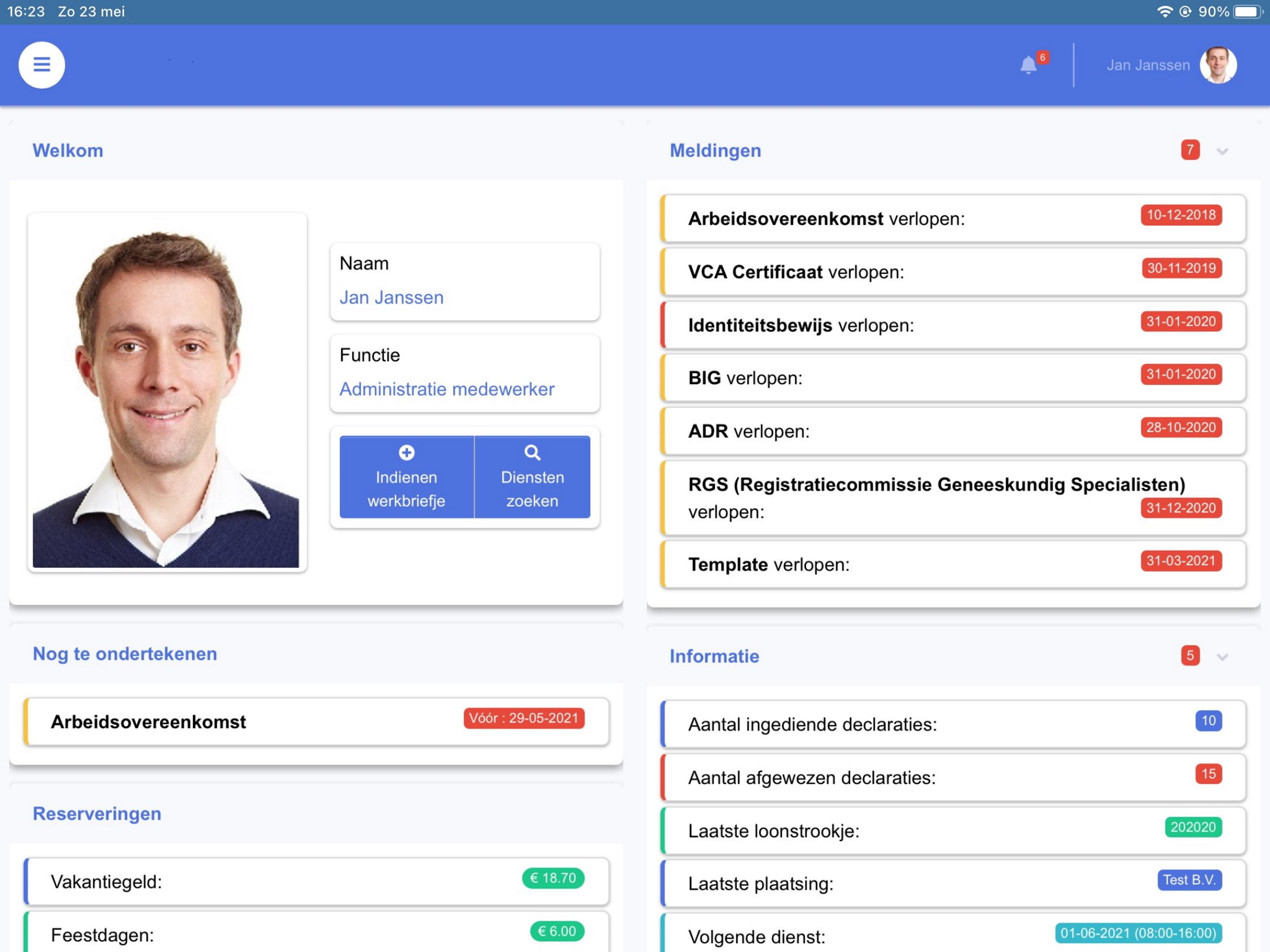Screen dimensions: 1270x952
Task: Tap the orientation lock icon in status bar
Action: (1185, 12)
